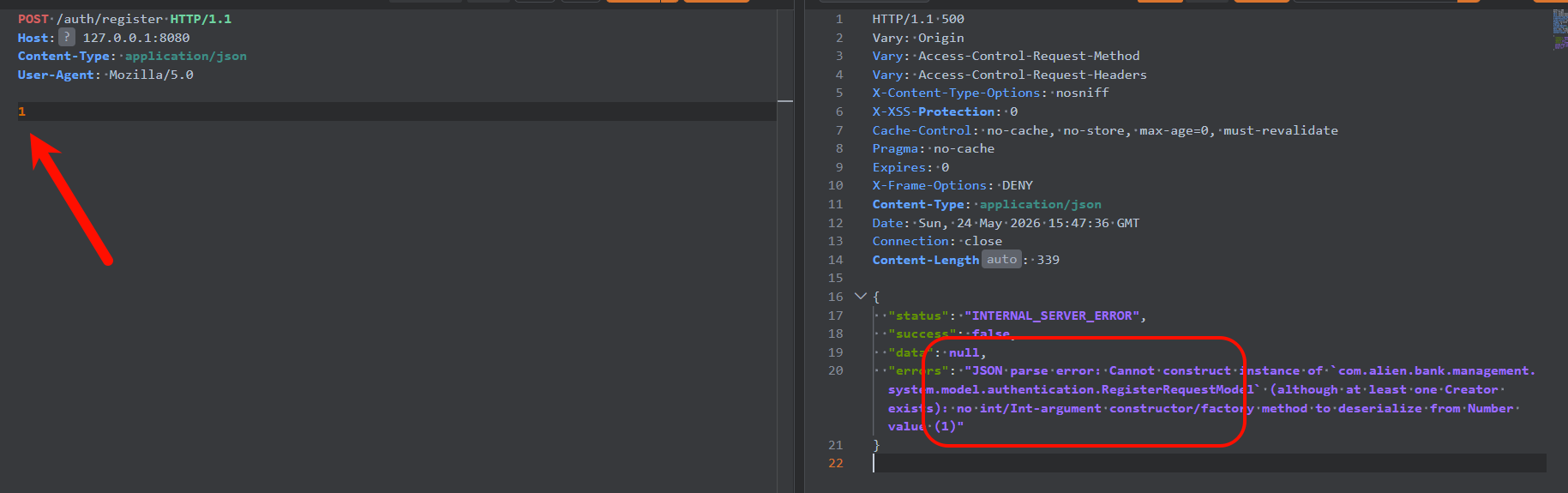1568x493 pixels.
Task: Collapse the JSON body fold arrow at line 16
Action: coord(860,297)
